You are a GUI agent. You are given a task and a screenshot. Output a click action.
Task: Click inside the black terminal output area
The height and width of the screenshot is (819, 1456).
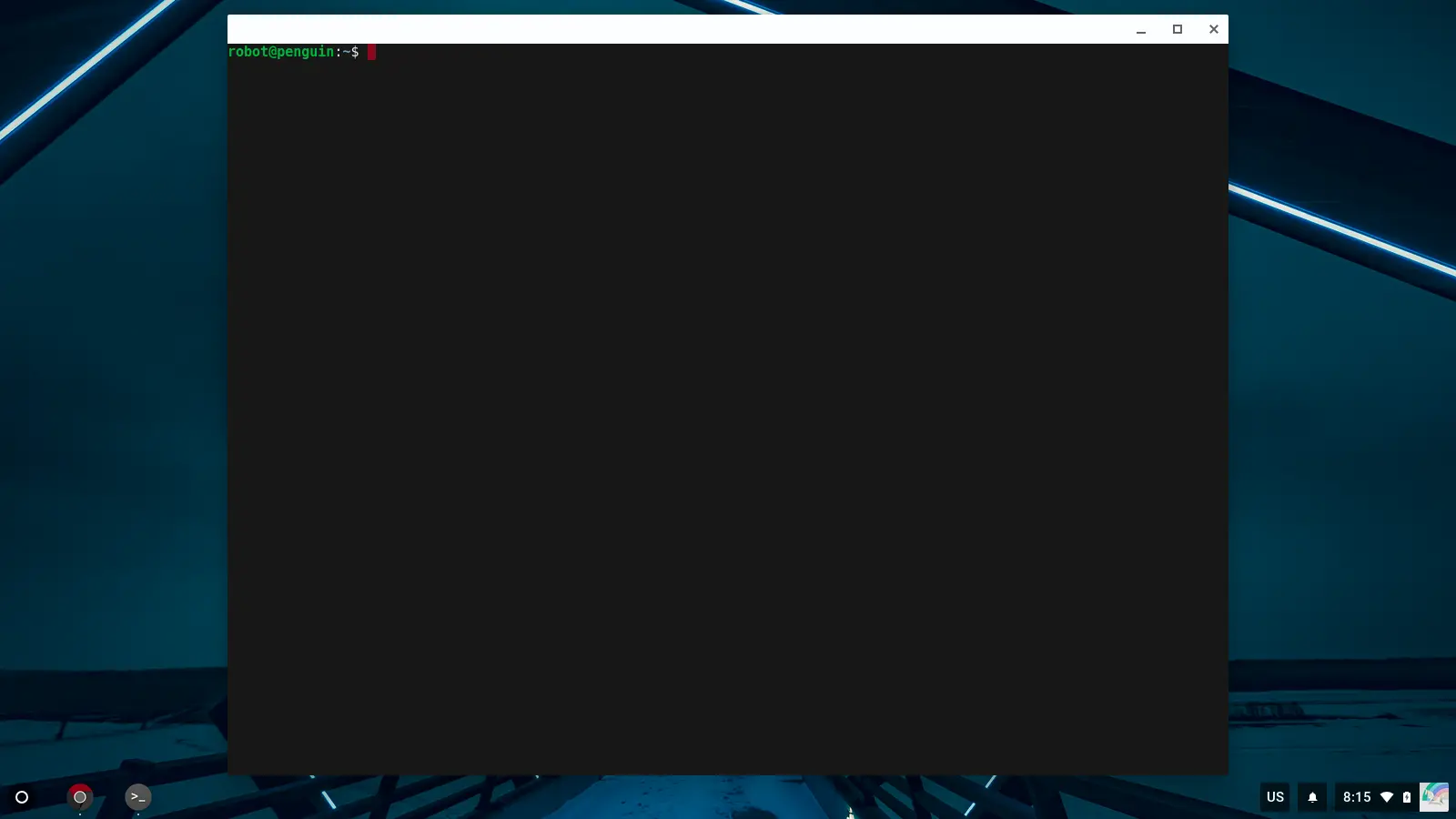(728, 409)
